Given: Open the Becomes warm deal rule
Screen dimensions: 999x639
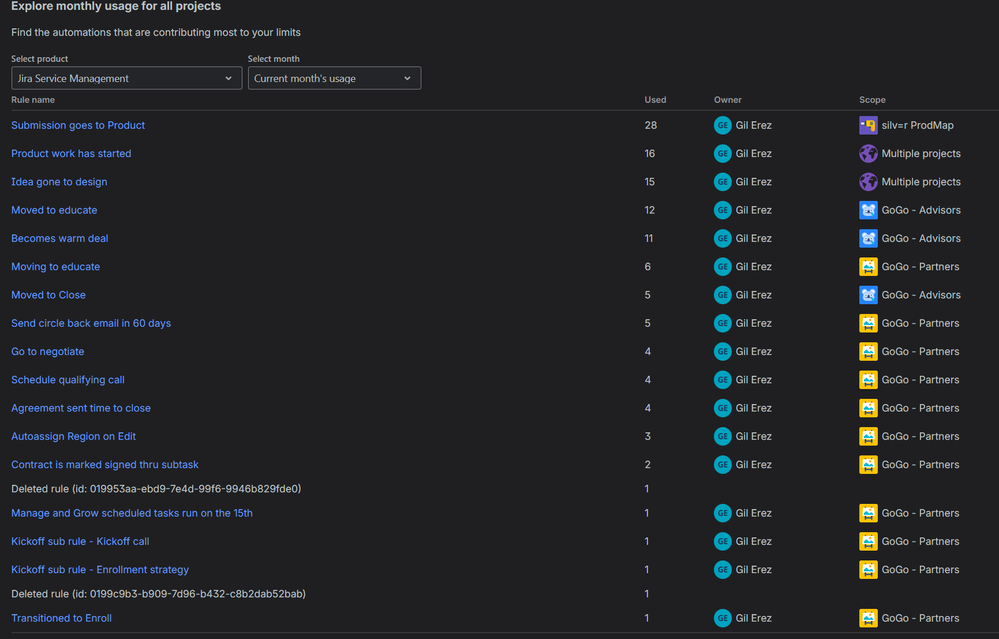Looking at the screenshot, I should tap(60, 238).
